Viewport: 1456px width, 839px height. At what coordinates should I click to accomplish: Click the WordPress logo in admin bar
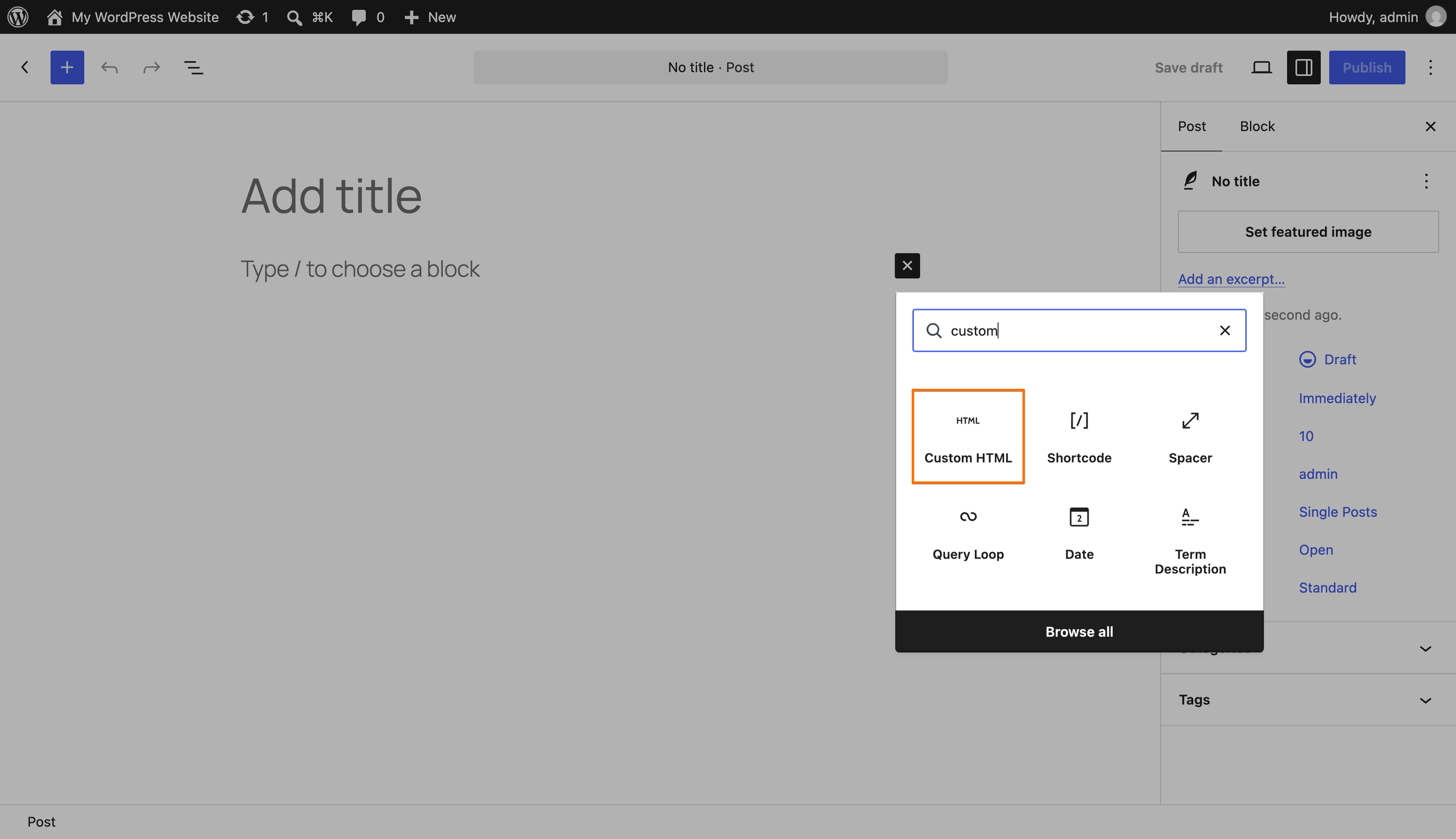pyautogui.click(x=18, y=16)
